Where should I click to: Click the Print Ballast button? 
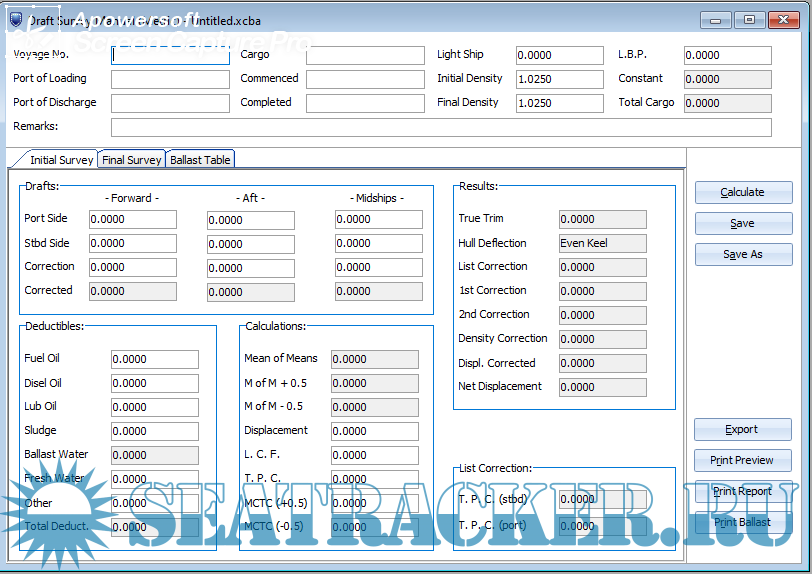742,522
